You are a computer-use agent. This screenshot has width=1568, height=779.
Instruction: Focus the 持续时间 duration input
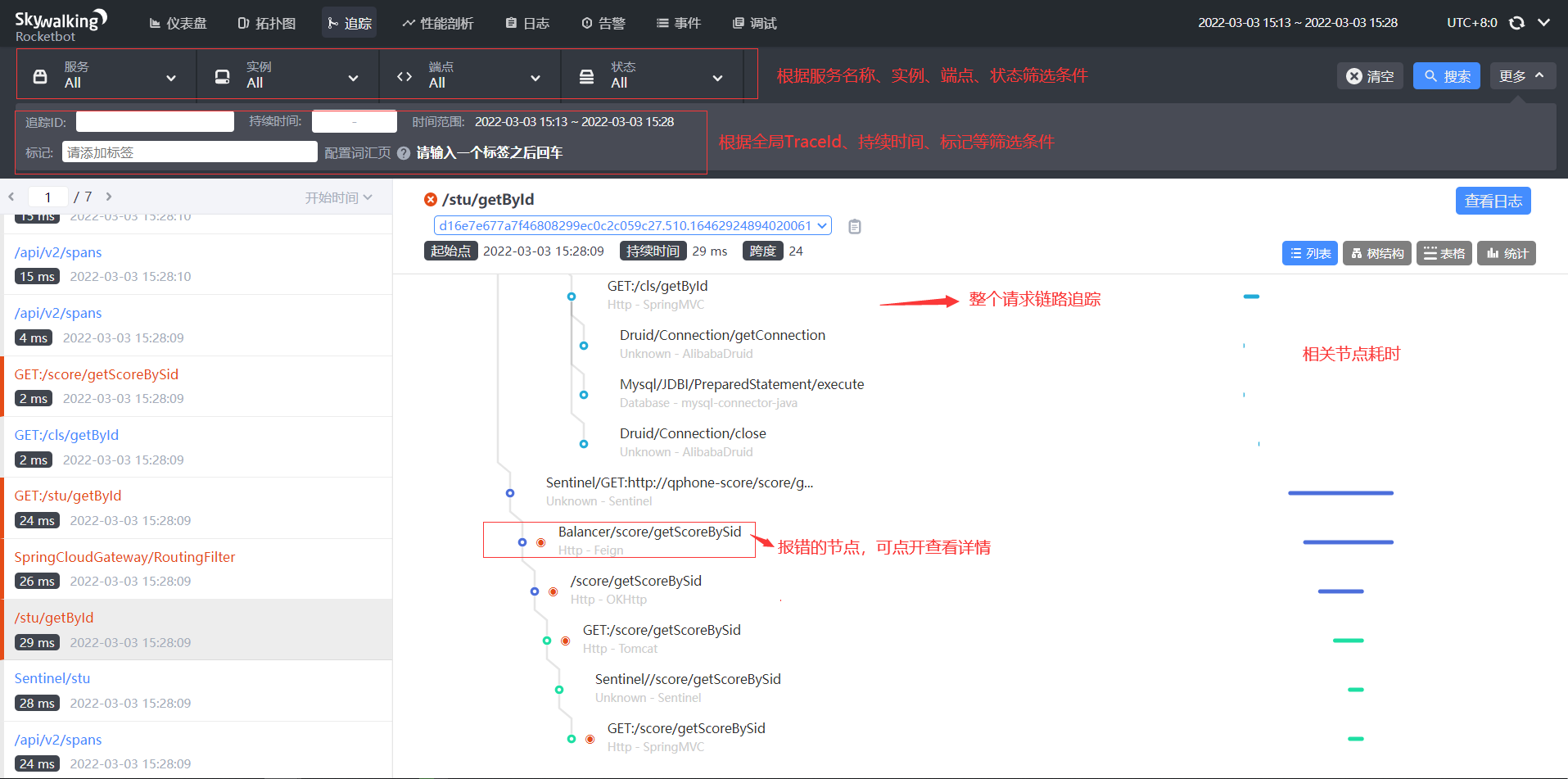355,122
